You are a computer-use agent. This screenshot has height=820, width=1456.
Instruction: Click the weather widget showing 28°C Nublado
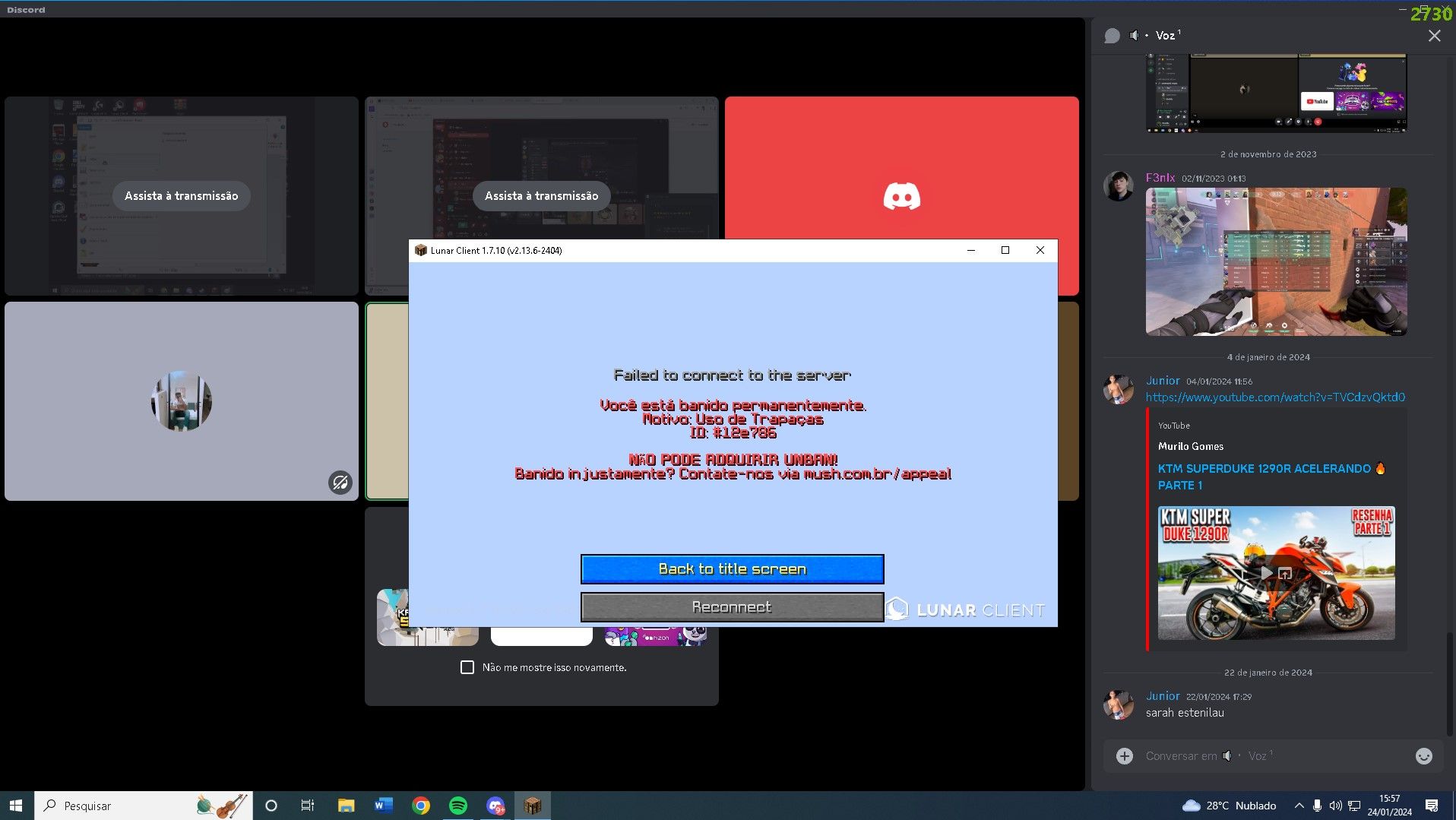pyautogui.click(x=1230, y=805)
